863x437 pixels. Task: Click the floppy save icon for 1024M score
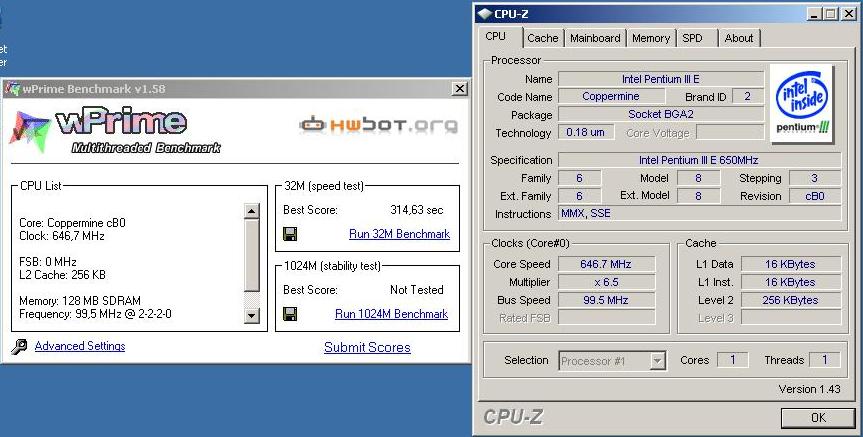(290, 314)
